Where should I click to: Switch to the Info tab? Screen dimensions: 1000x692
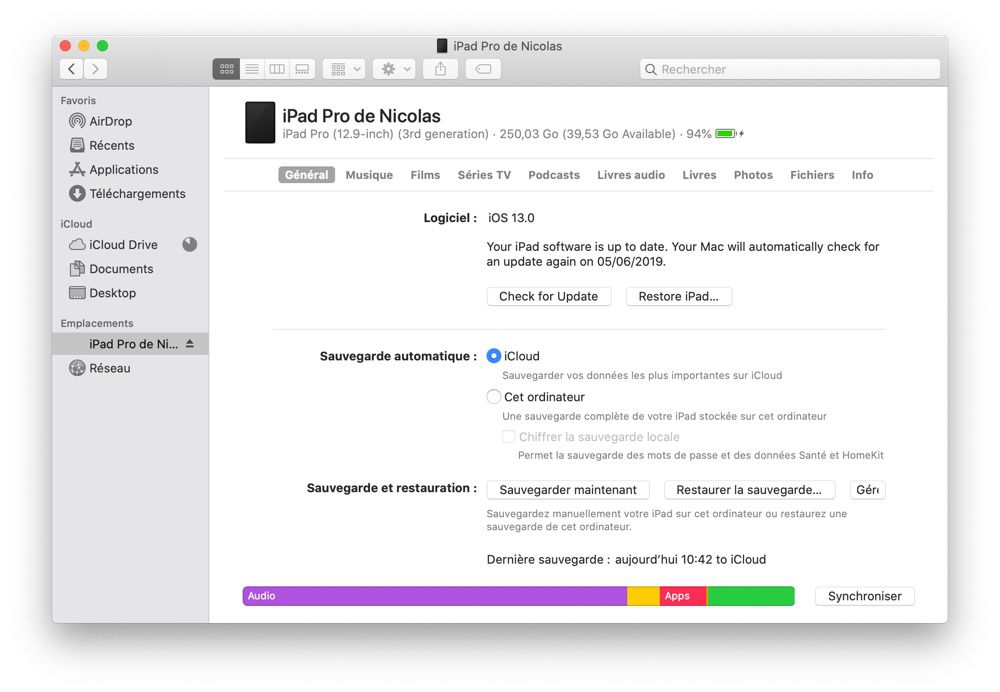tap(862, 175)
